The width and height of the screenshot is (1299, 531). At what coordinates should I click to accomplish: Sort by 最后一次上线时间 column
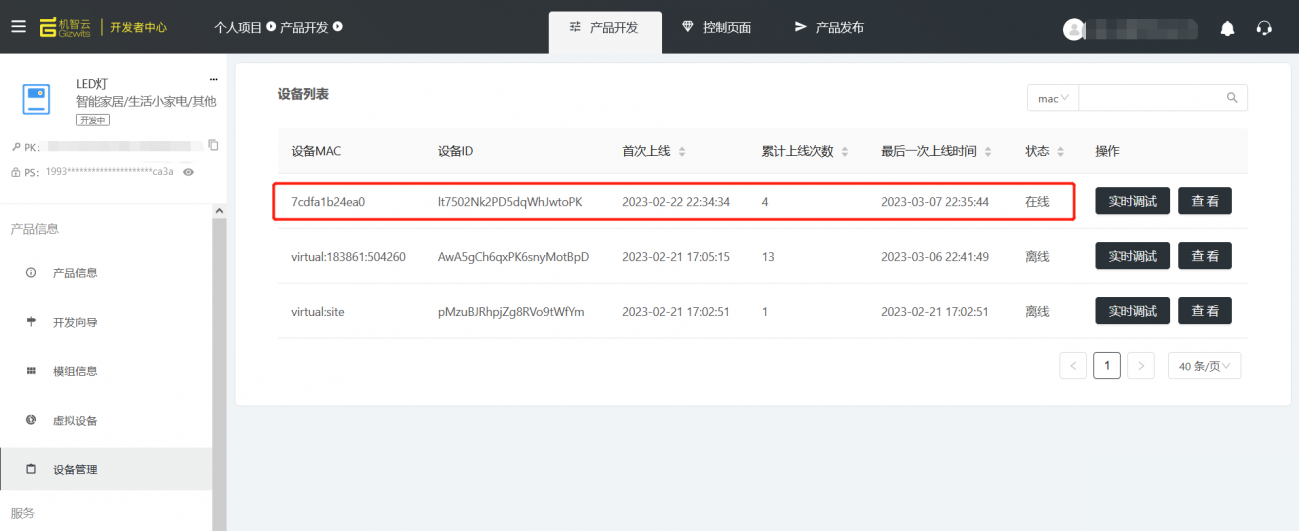(x=988, y=152)
